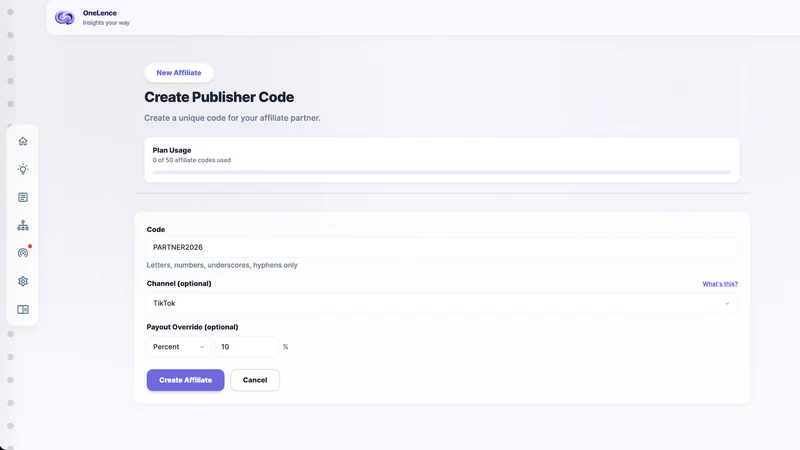Click the Payout Override (optional) label
The image size is (800, 450).
(x=192, y=327)
